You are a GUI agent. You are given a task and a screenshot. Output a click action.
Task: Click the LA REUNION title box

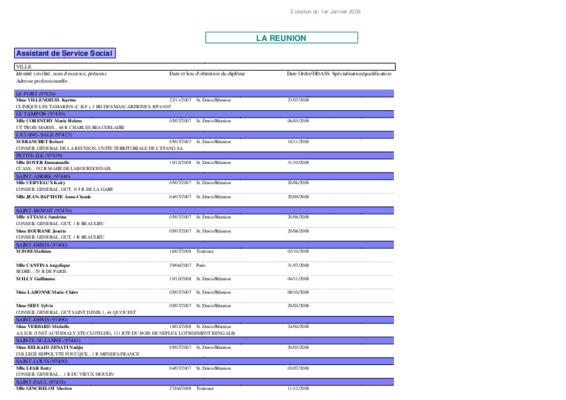[282, 38]
